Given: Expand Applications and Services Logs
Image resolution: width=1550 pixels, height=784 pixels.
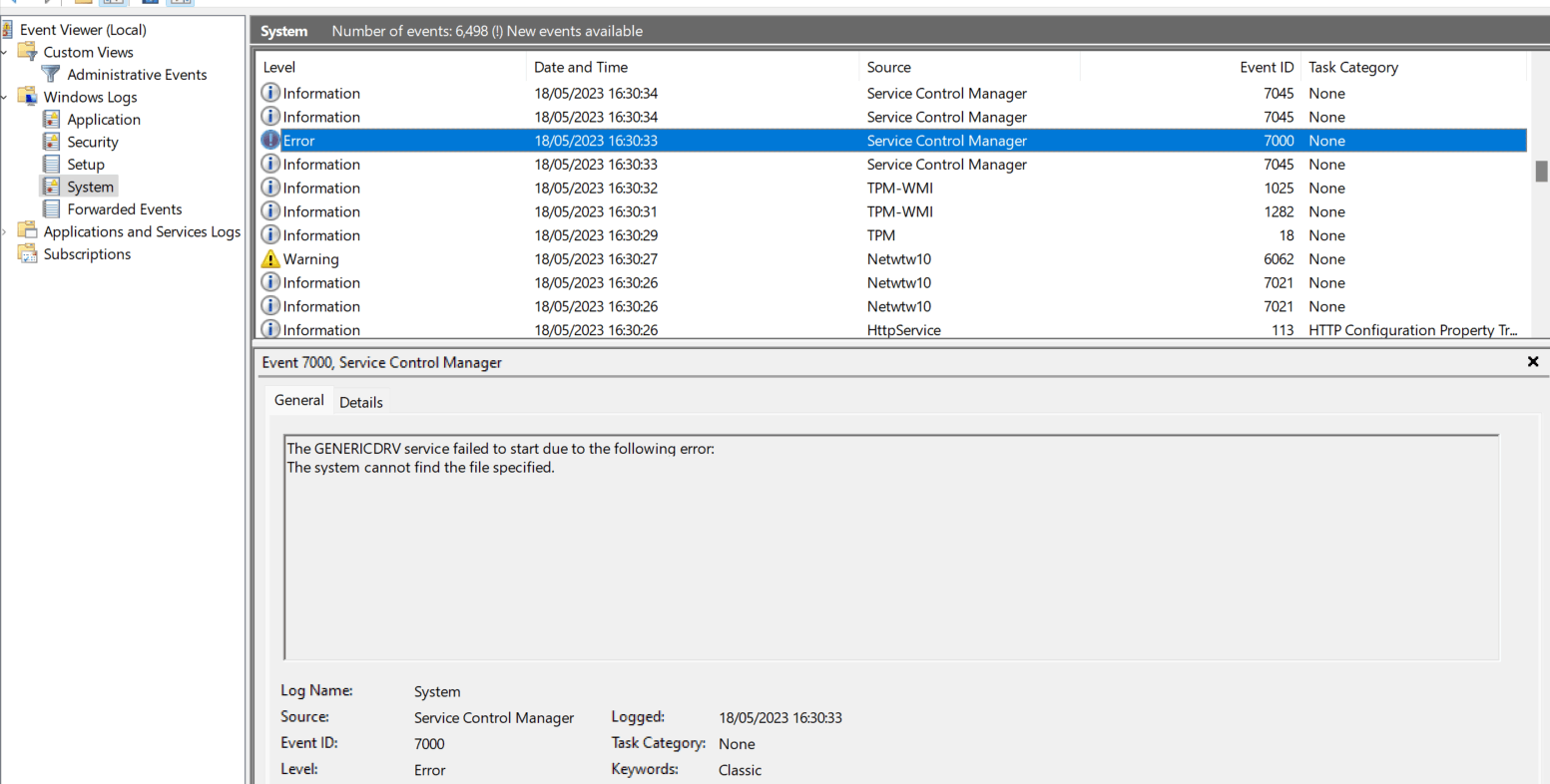Looking at the screenshot, I should tap(6, 230).
